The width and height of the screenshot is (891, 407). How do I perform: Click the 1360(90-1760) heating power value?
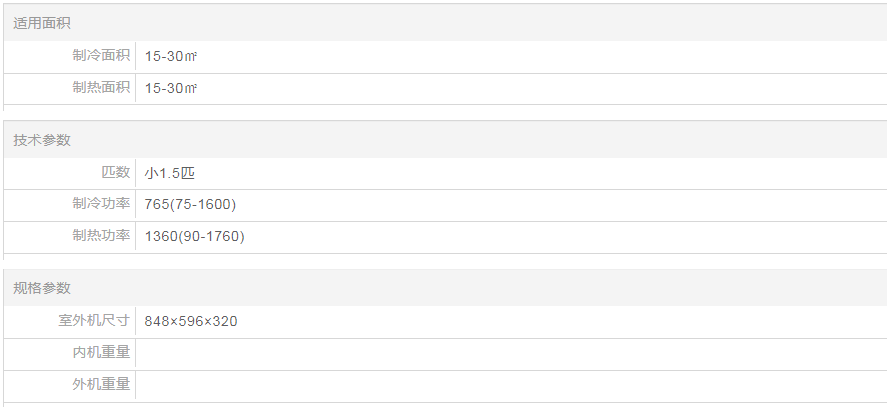coord(194,237)
